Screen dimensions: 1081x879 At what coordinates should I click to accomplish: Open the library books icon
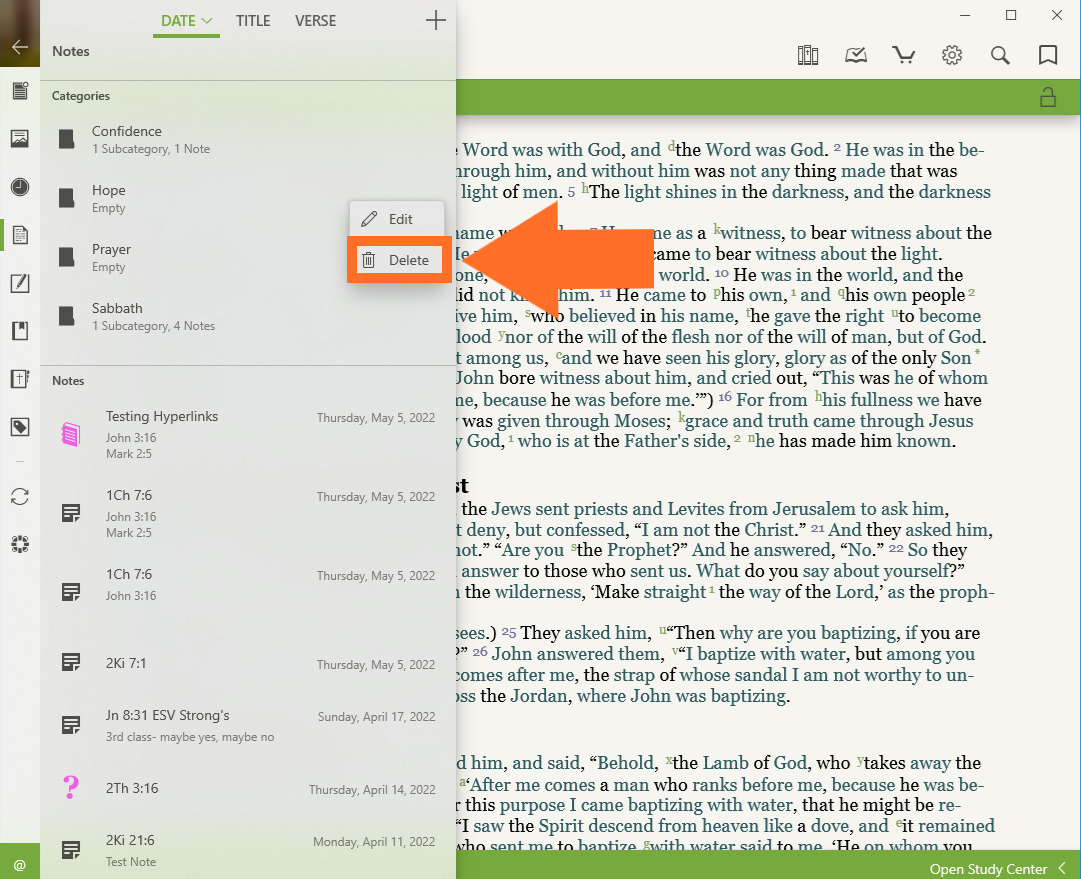[808, 55]
